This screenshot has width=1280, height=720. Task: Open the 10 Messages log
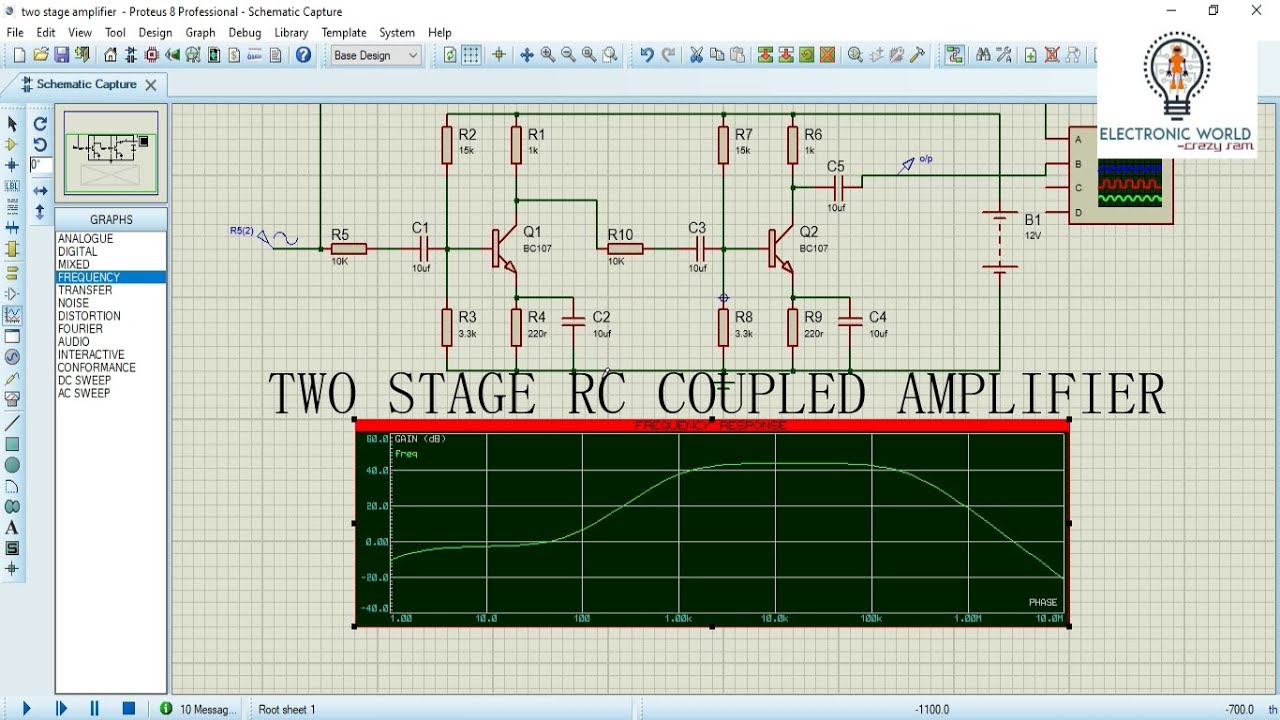pos(198,709)
